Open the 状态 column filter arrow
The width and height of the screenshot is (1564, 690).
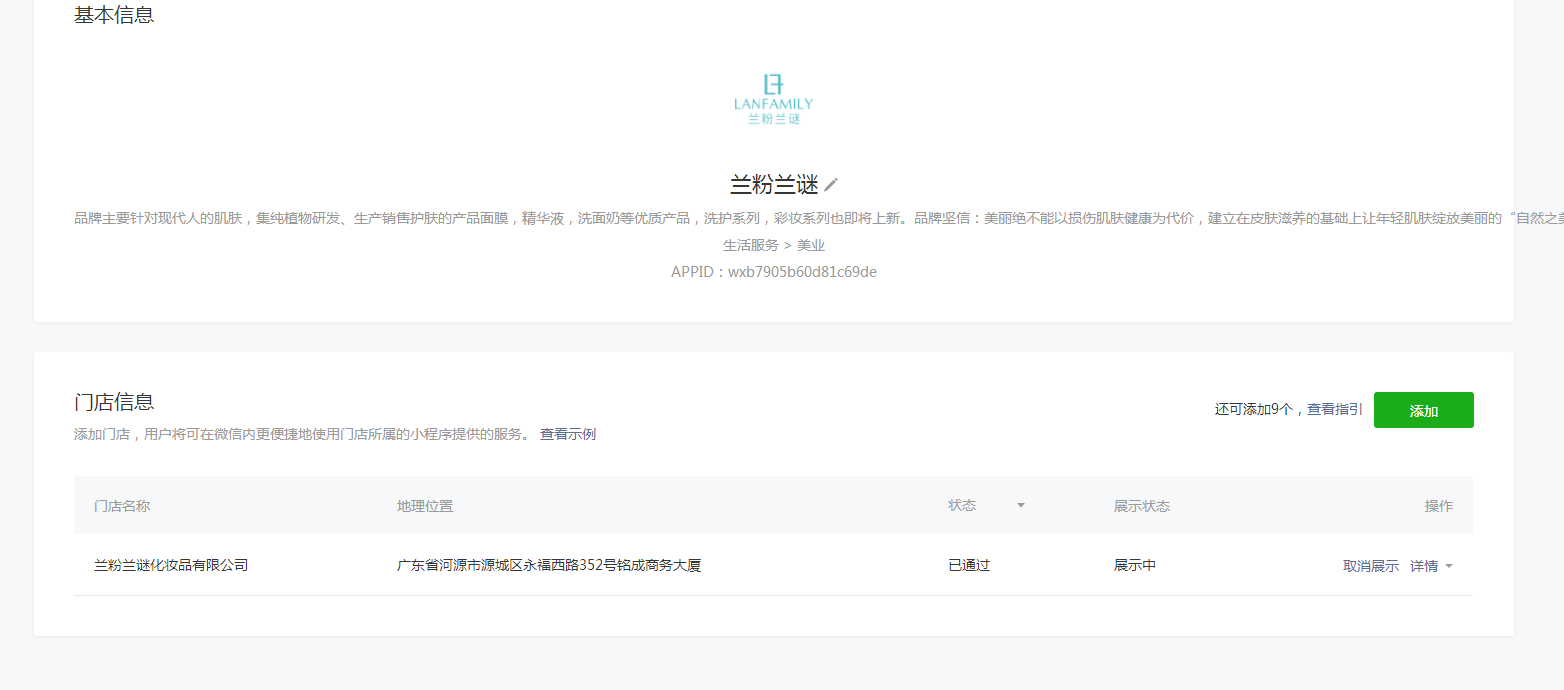[x=1021, y=506]
